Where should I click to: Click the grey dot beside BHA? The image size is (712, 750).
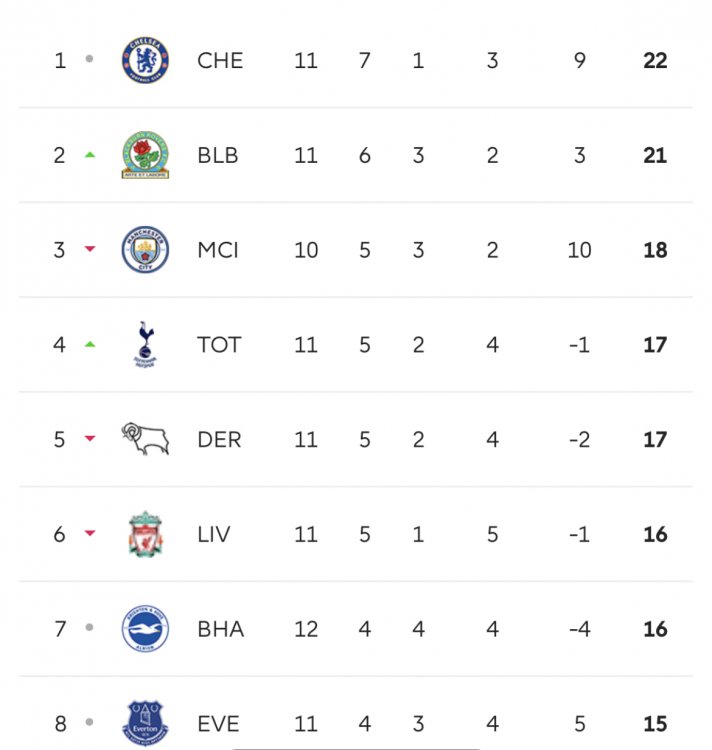pos(90,629)
